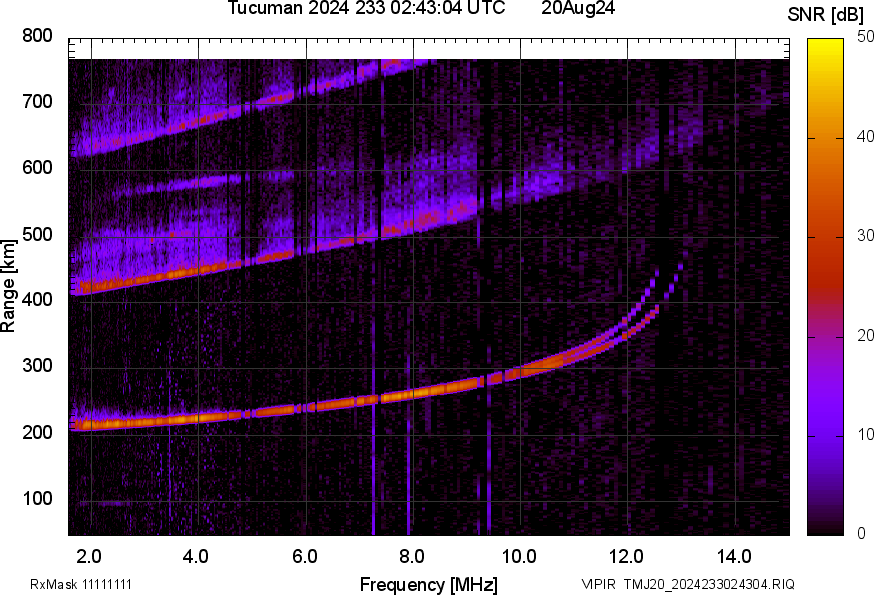Viewport: 874px width, 595px height.
Task: Click the range axis label '400'
Action: pos(37,299)
